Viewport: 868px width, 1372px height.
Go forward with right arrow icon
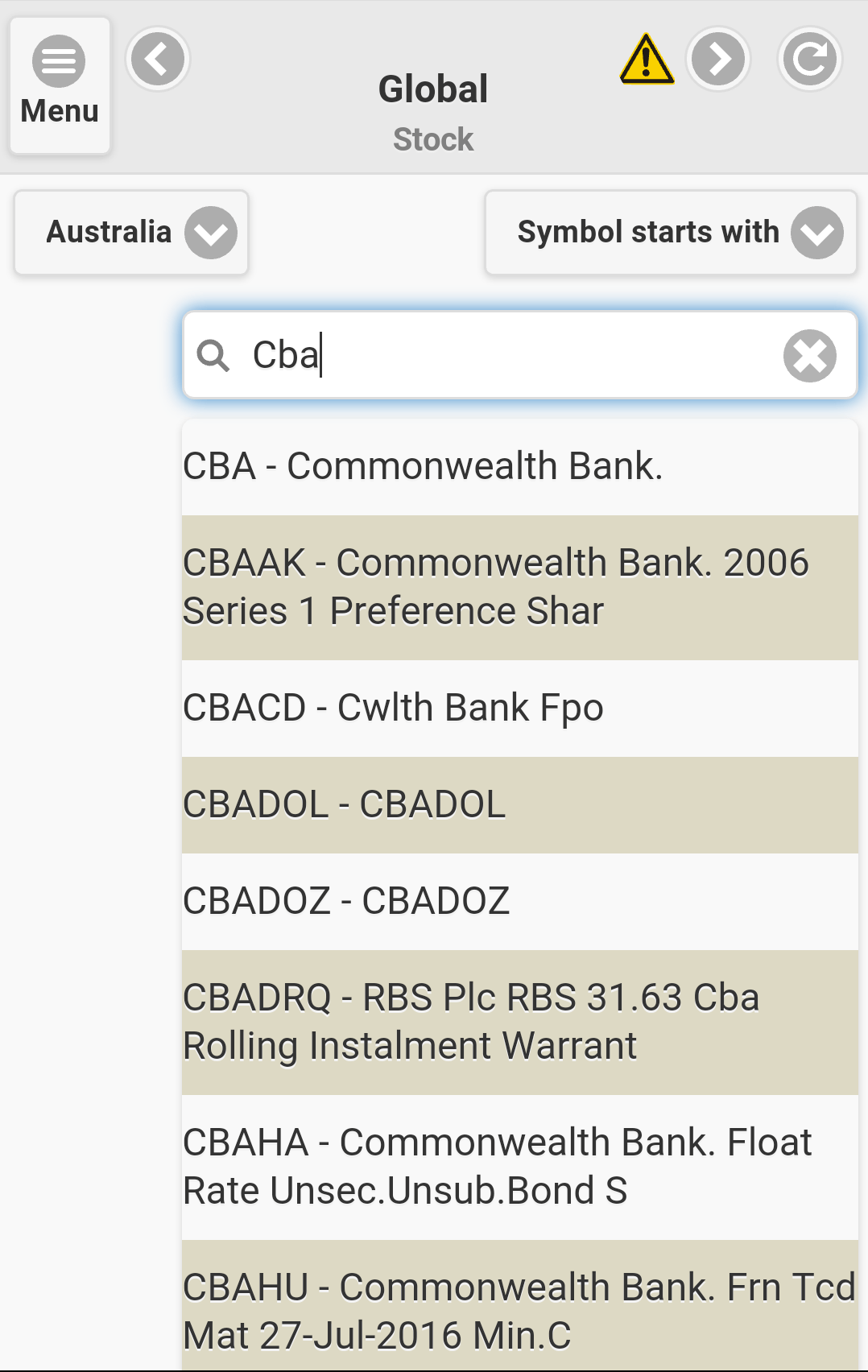coord(718,59)
